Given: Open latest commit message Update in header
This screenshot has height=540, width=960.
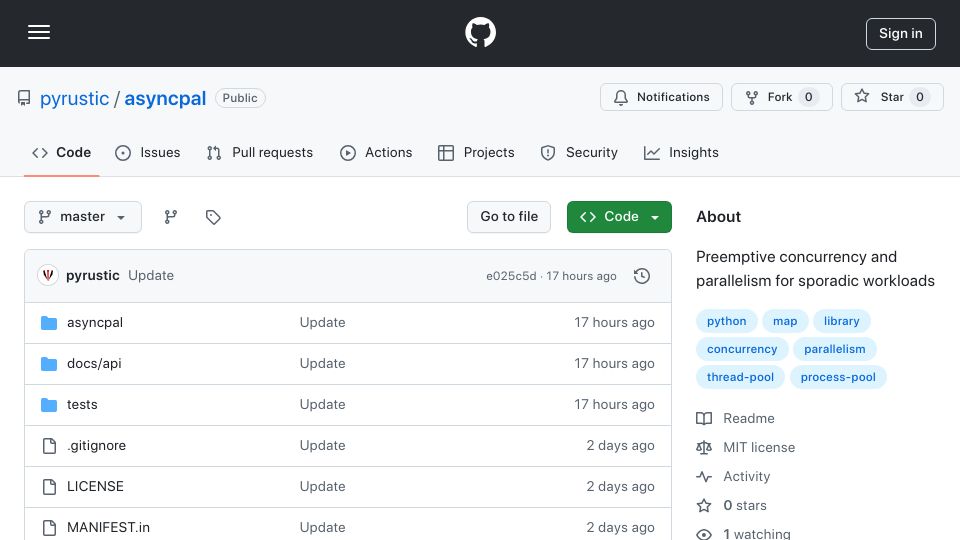Looking at the screenshot, I should (151, 276).
